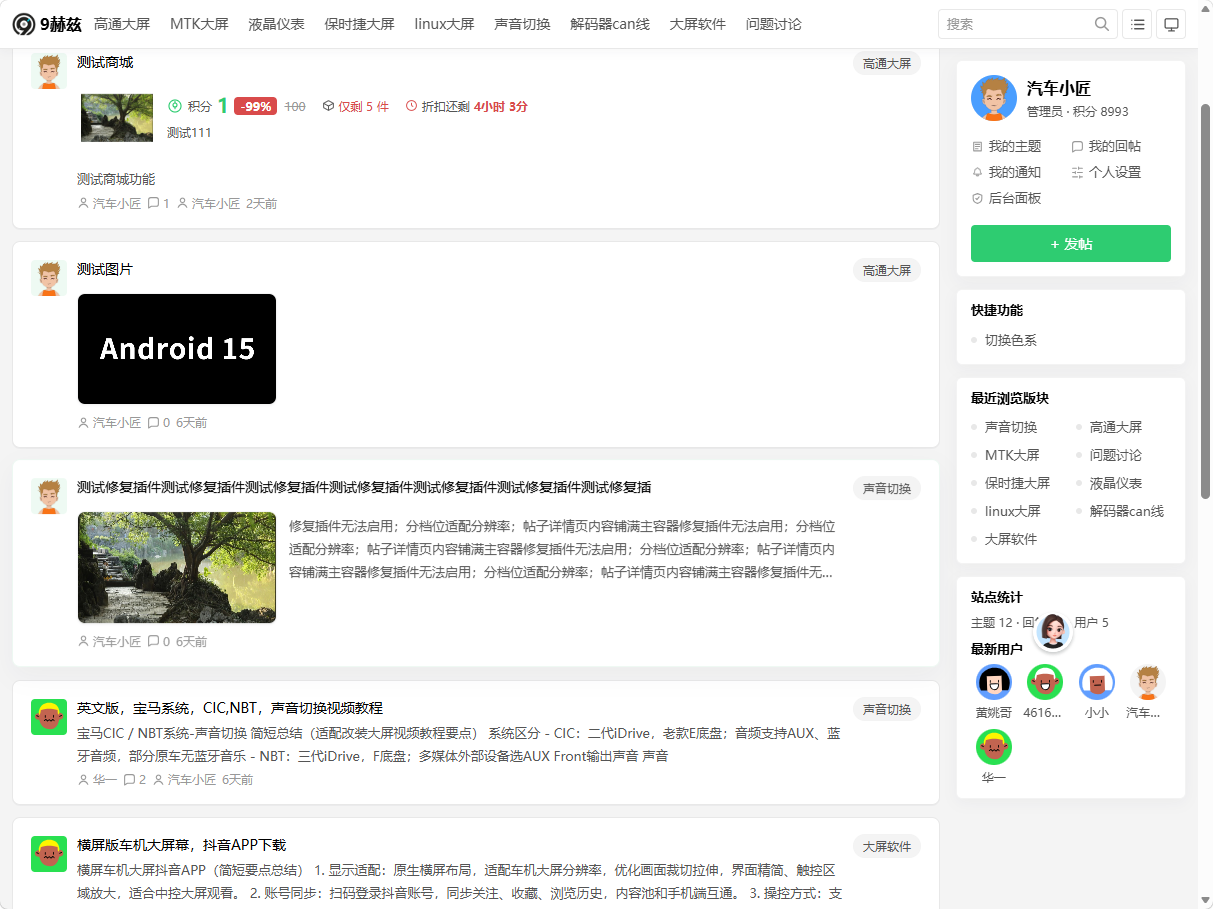The width and height of the screenshot is (1213, 909).
Task: Click author avatar of 横屏版车机大屏幕 post
Action: (49, 854)
